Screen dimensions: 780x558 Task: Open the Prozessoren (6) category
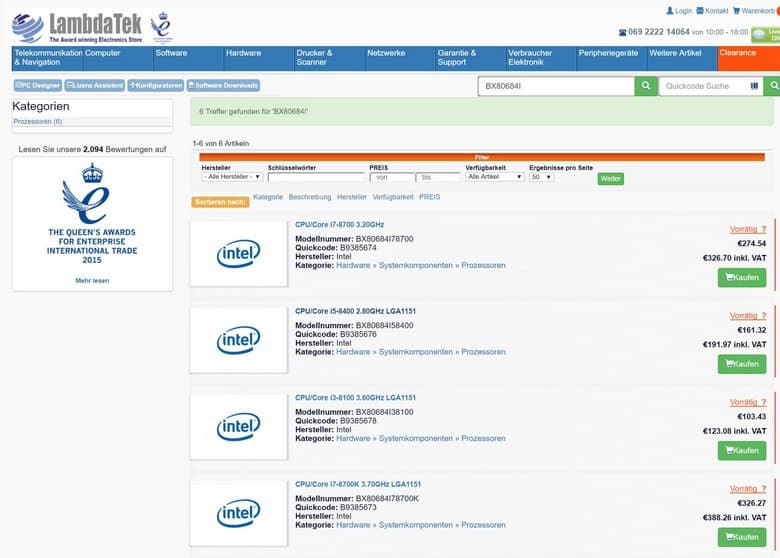click(38, 121)
